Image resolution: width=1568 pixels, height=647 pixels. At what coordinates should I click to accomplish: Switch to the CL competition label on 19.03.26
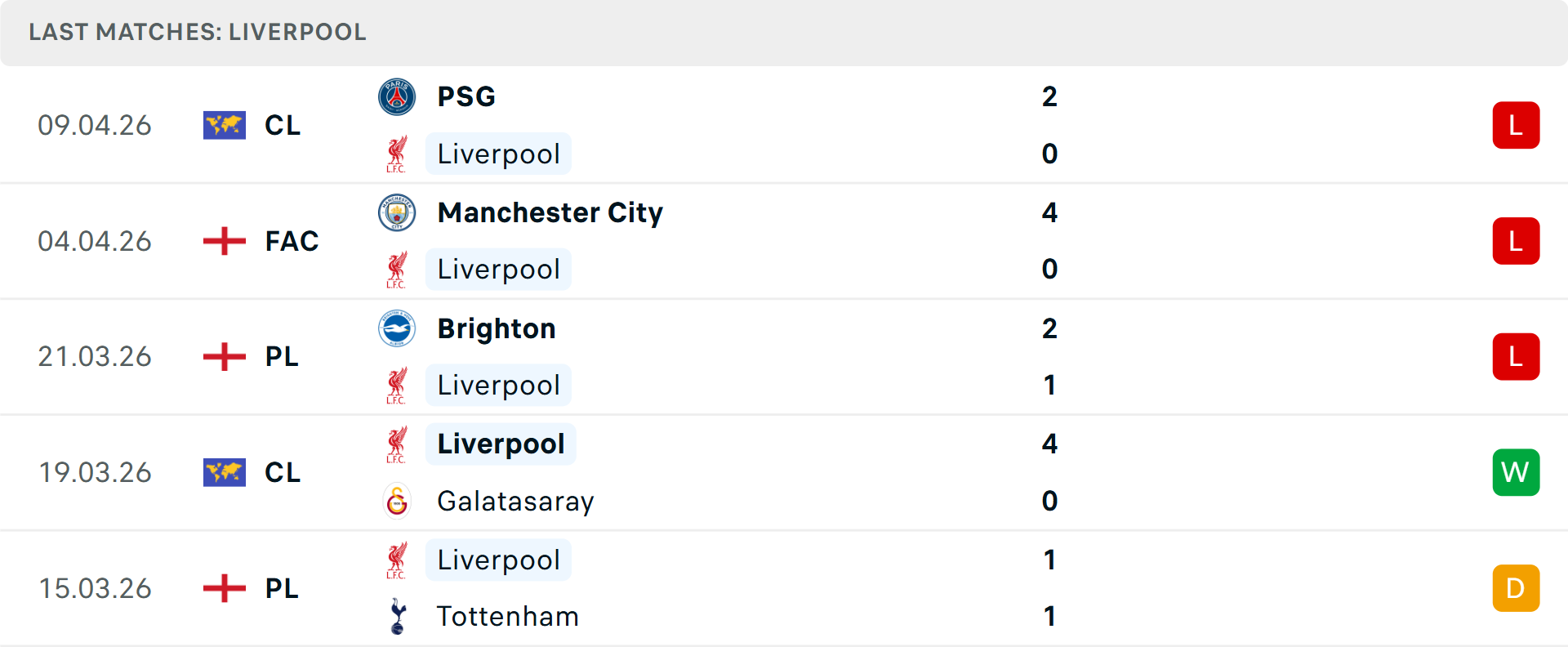[282, 472]
